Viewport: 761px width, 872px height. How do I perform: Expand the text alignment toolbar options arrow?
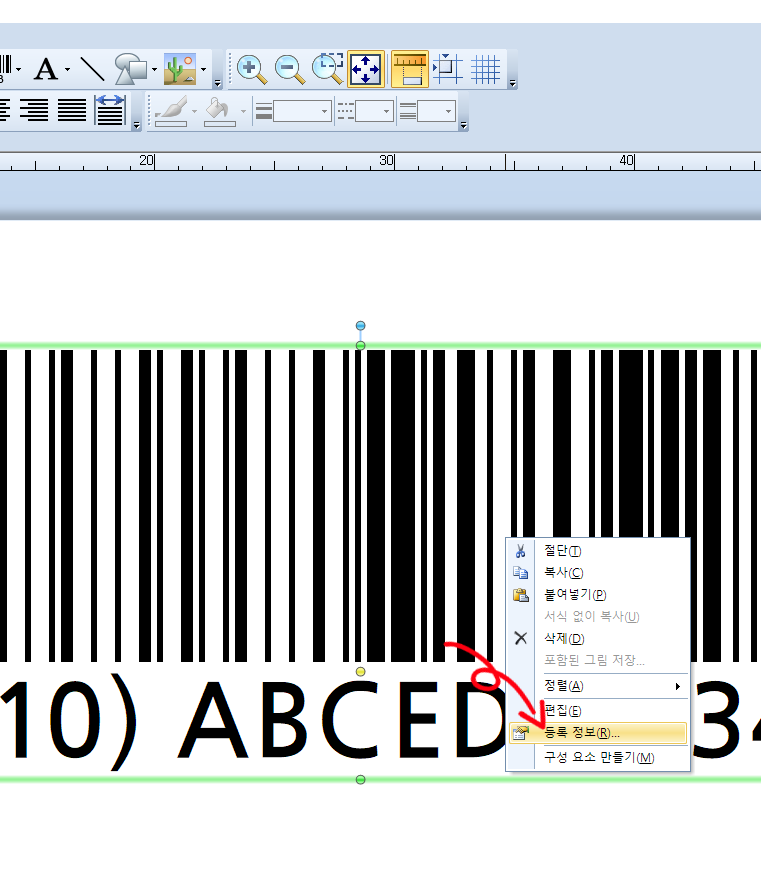tap(136, 126)
